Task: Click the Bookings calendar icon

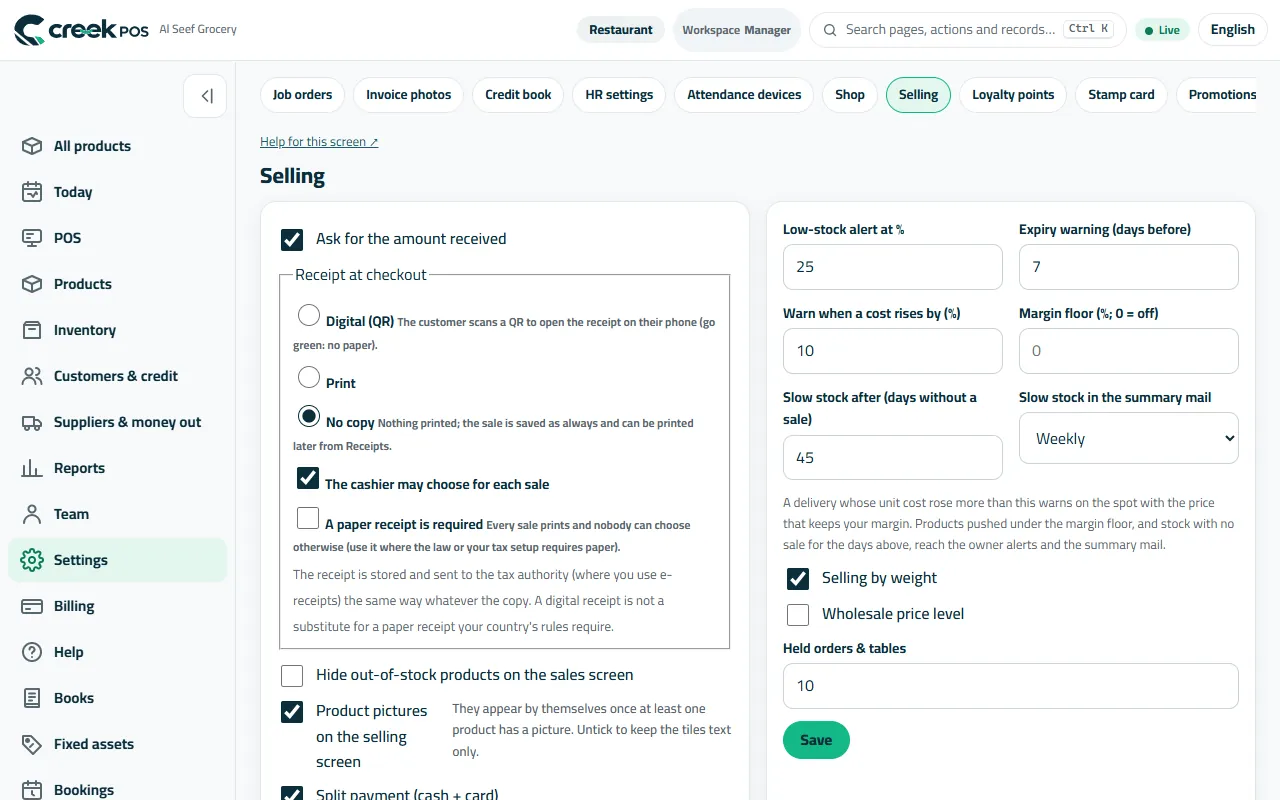Action: click(32, 790)
